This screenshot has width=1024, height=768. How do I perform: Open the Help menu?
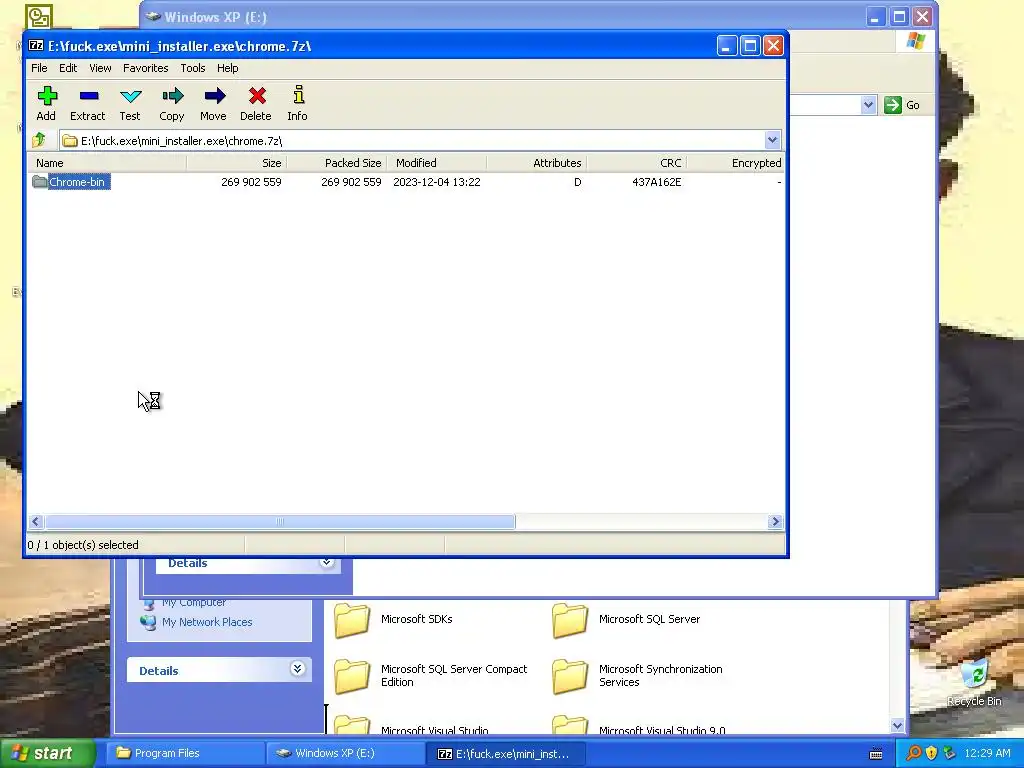(x=227, y=68)
